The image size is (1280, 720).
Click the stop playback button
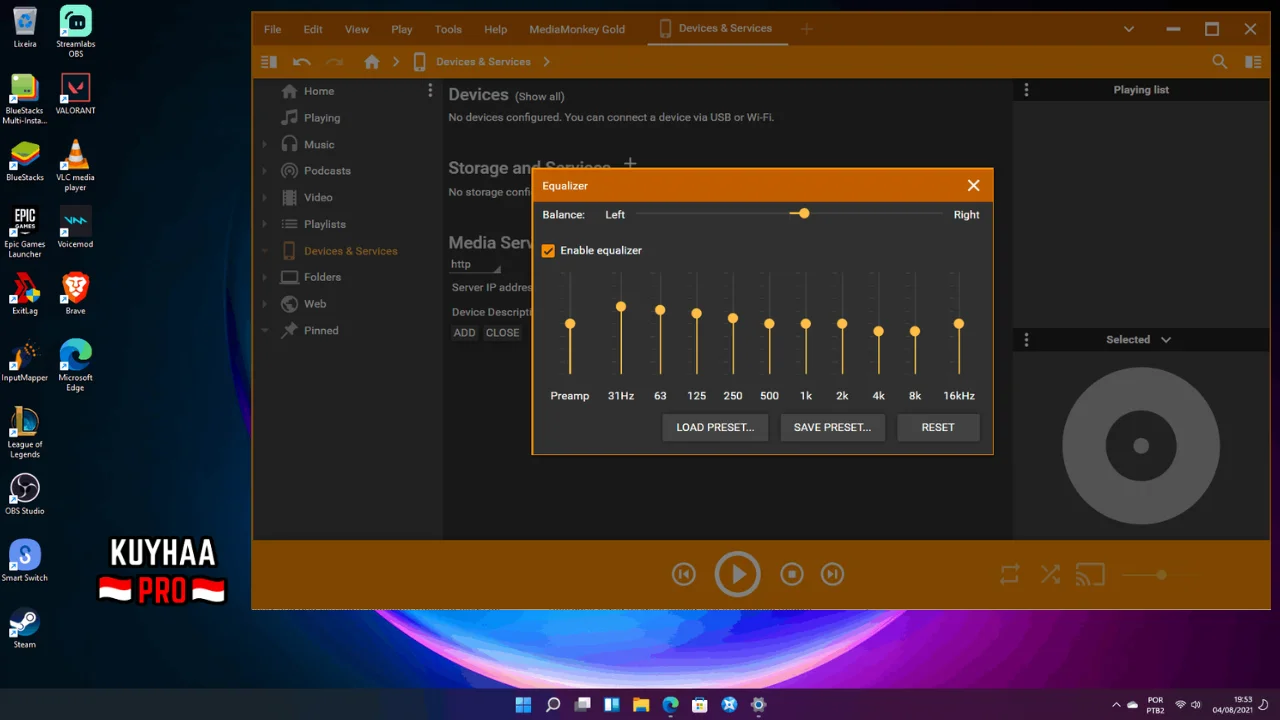tap(791, 574)
